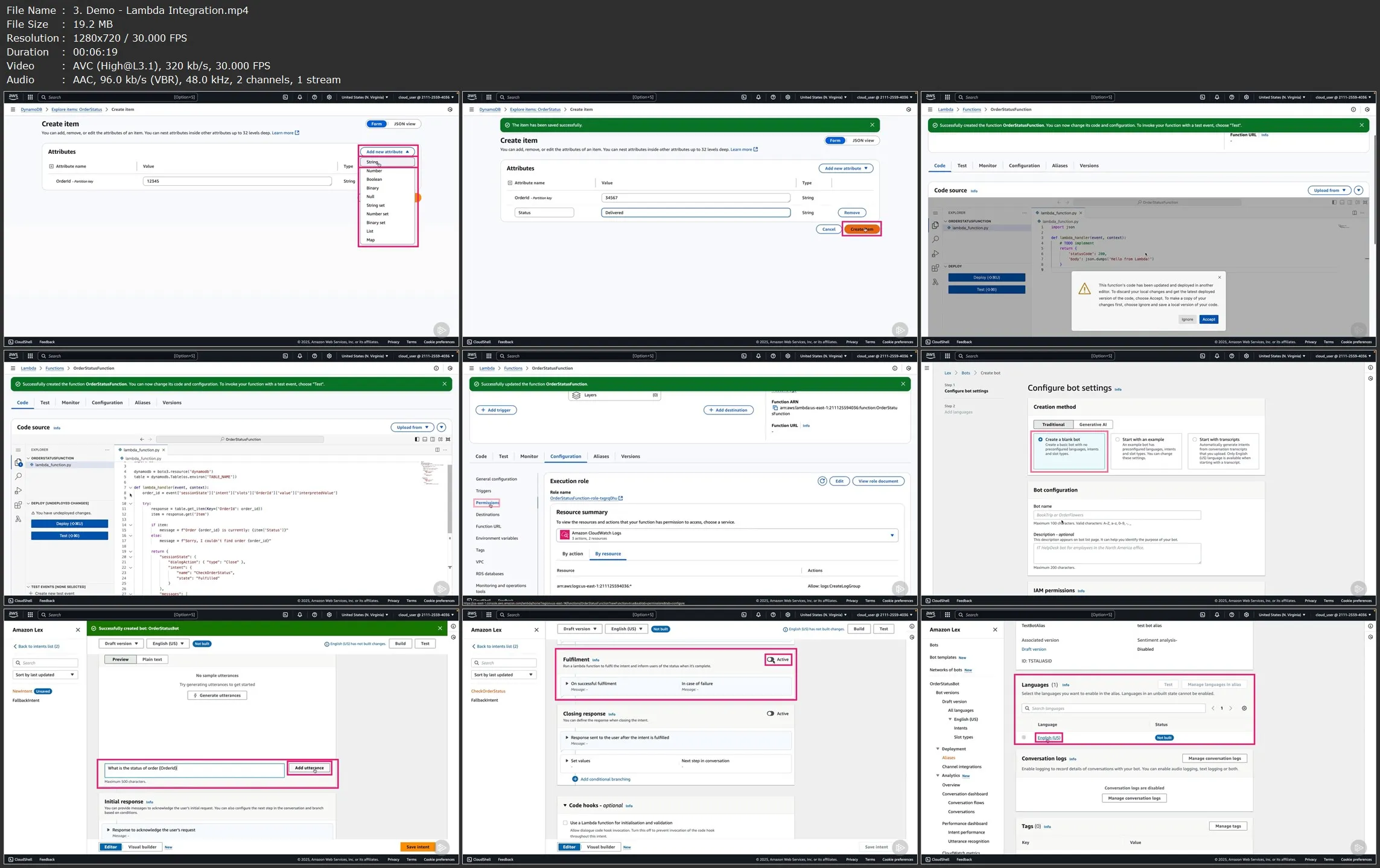Open Amazon CloudWatch Logs resource dropdown
The image size is (1380, 868).
click(x=727, y=535)
